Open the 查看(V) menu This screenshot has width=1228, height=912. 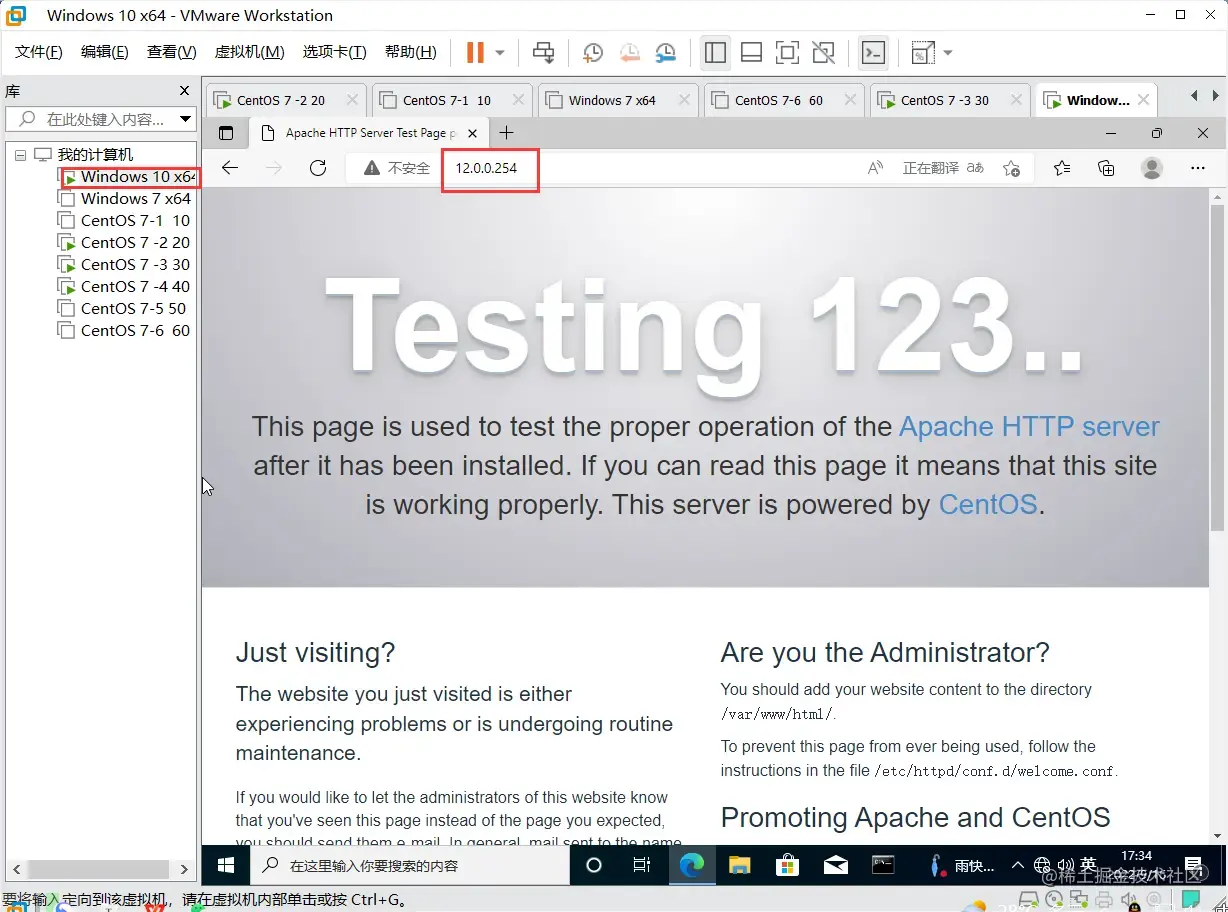(x=172, y=52)
